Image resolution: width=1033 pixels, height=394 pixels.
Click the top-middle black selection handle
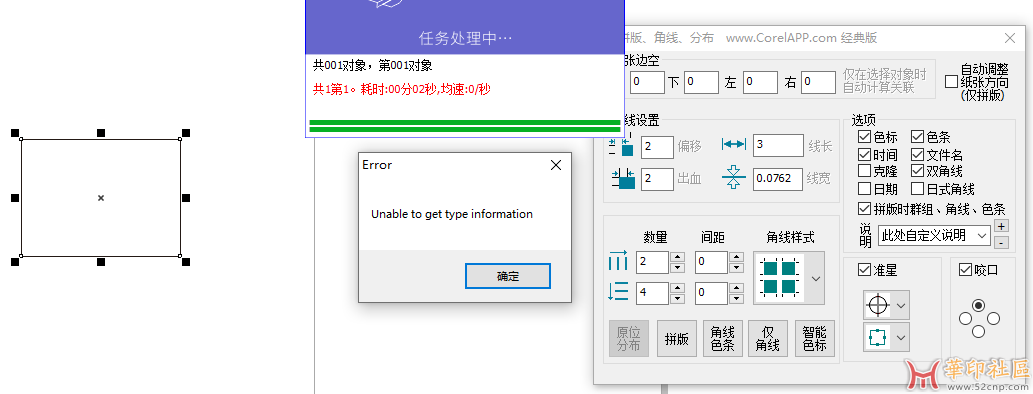point(101,133)
